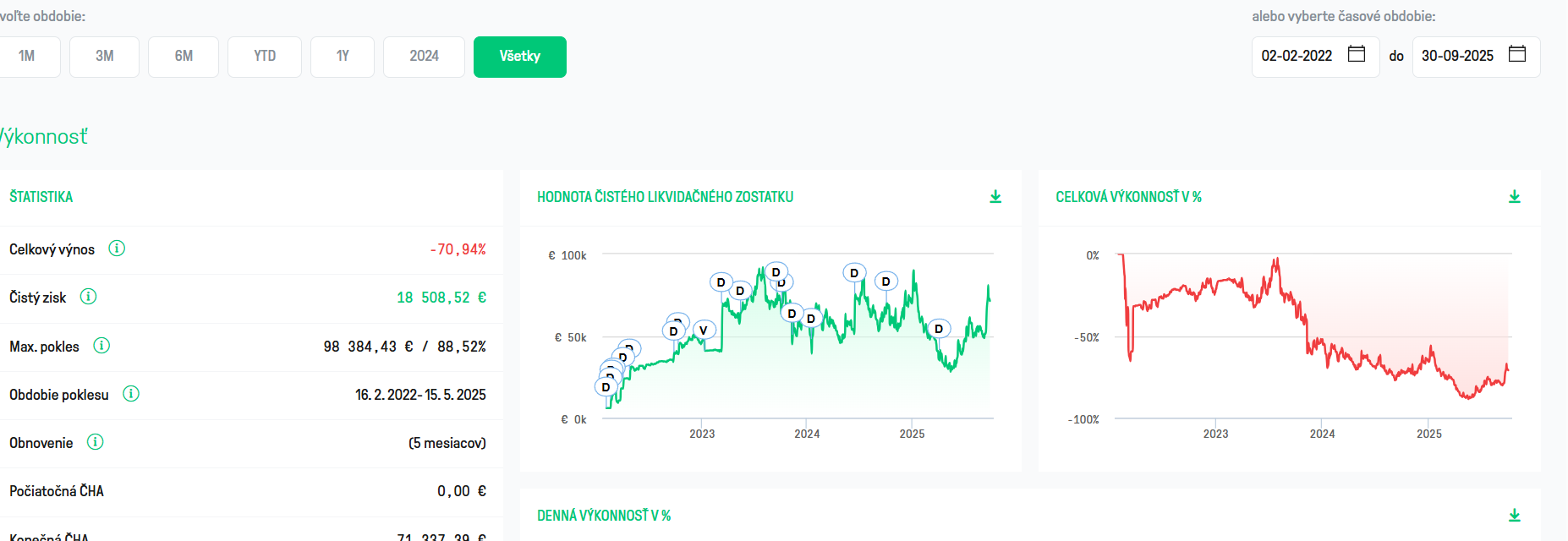Select the 1M period
Screen dimensions: 1568x541
pos(27,57)
